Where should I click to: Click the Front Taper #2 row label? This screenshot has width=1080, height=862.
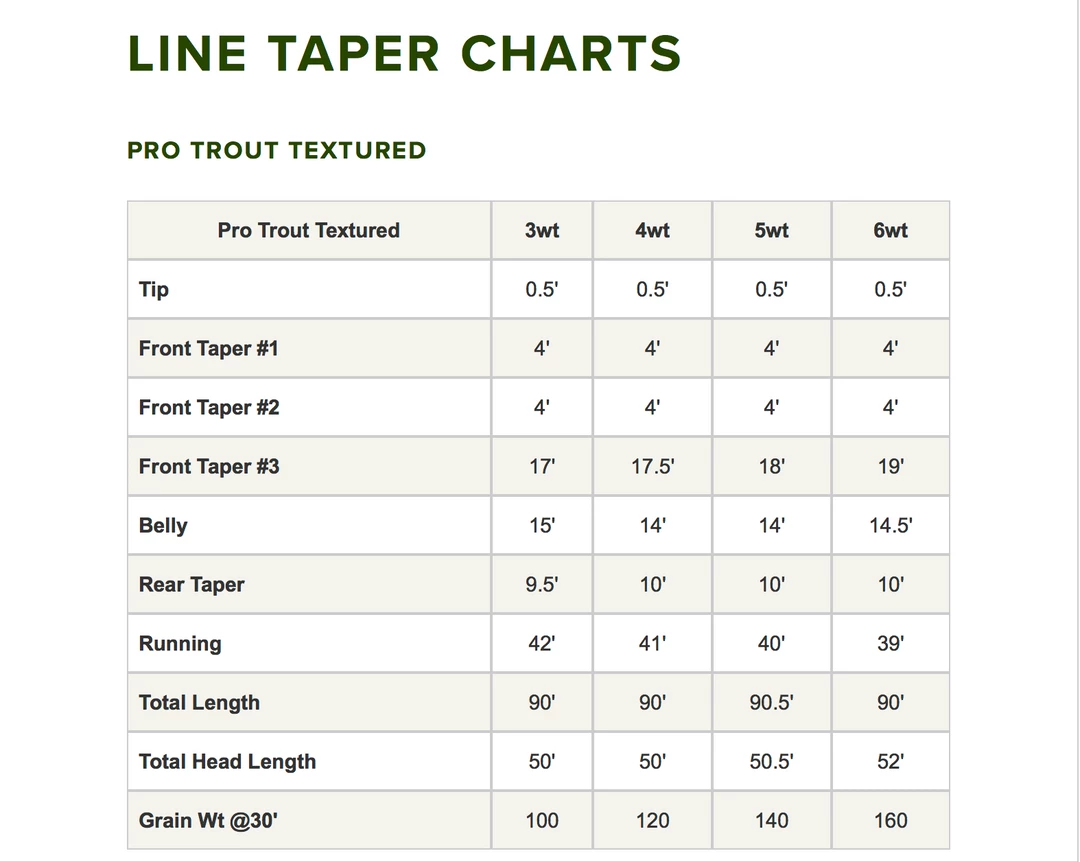point(209,408)
